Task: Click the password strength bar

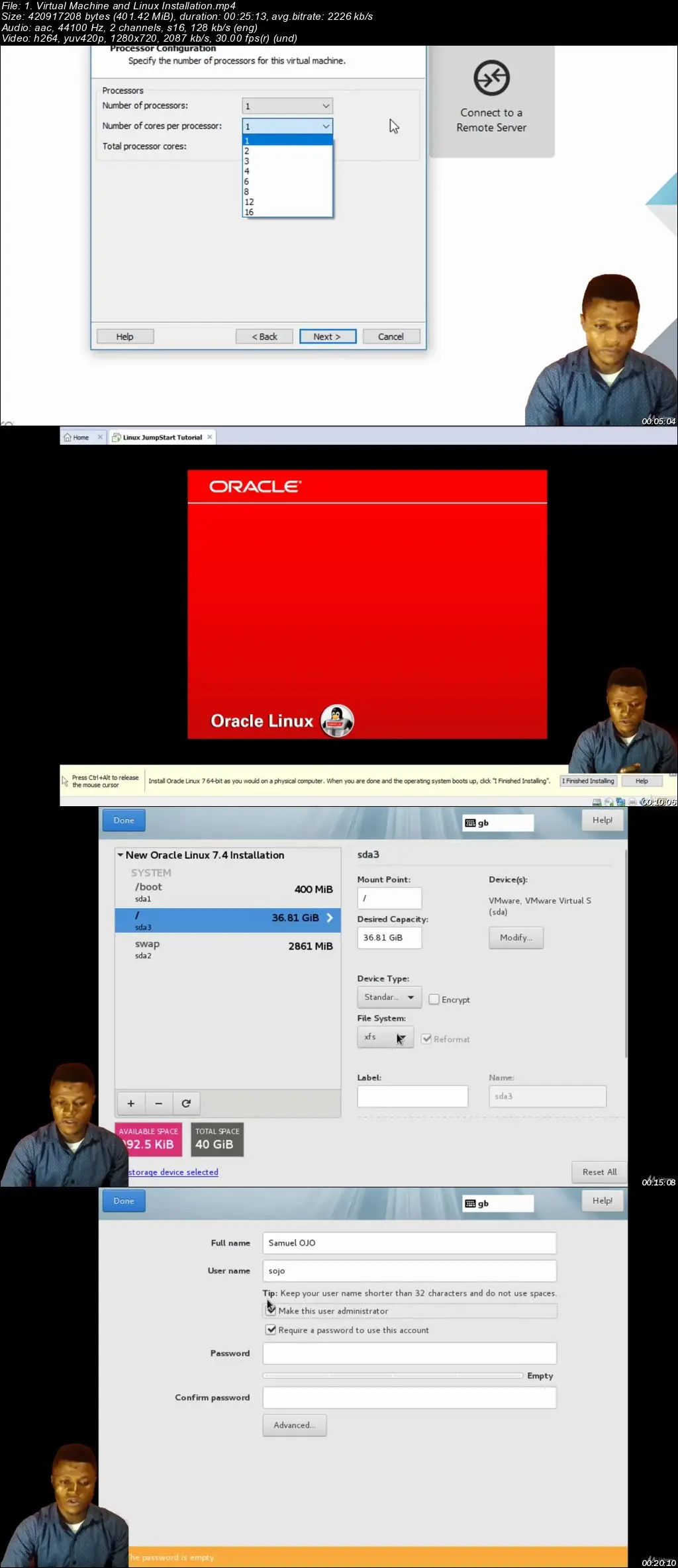Action: [393, 1375]
